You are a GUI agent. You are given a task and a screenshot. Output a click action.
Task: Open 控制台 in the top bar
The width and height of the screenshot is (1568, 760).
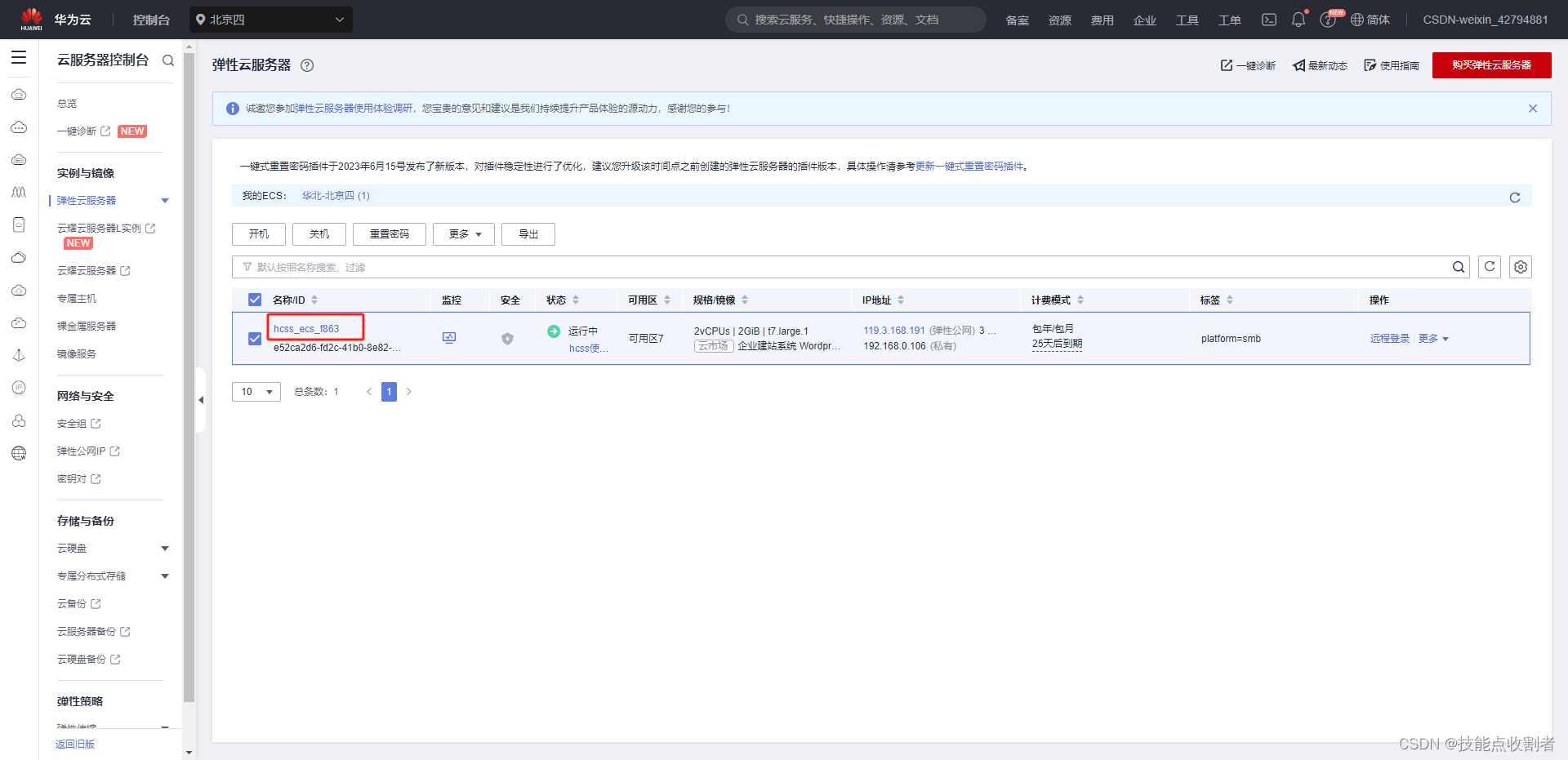click(x=151, y=20)
